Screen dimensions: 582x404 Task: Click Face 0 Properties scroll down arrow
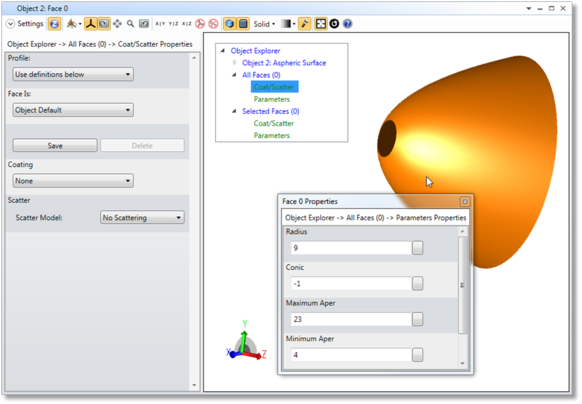[462, 364]
